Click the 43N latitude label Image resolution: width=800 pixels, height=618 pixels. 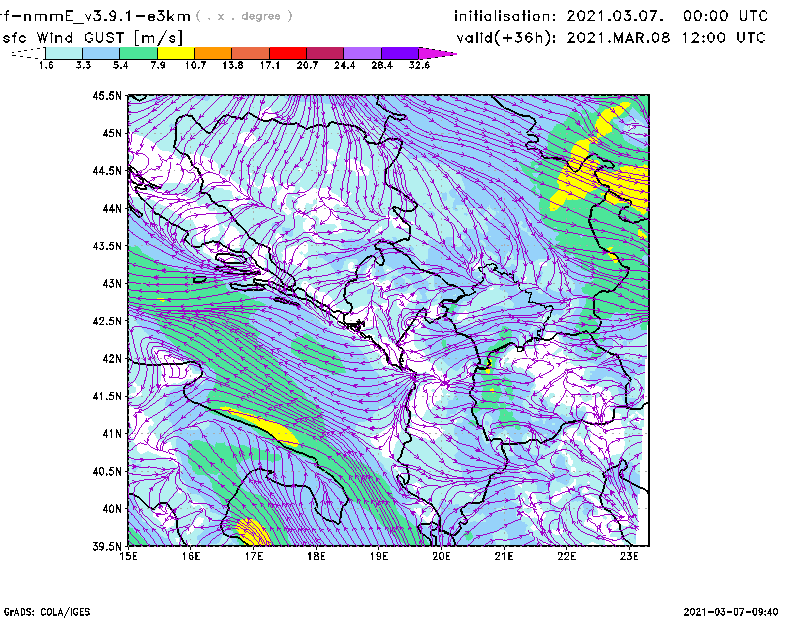pos(113,283)
